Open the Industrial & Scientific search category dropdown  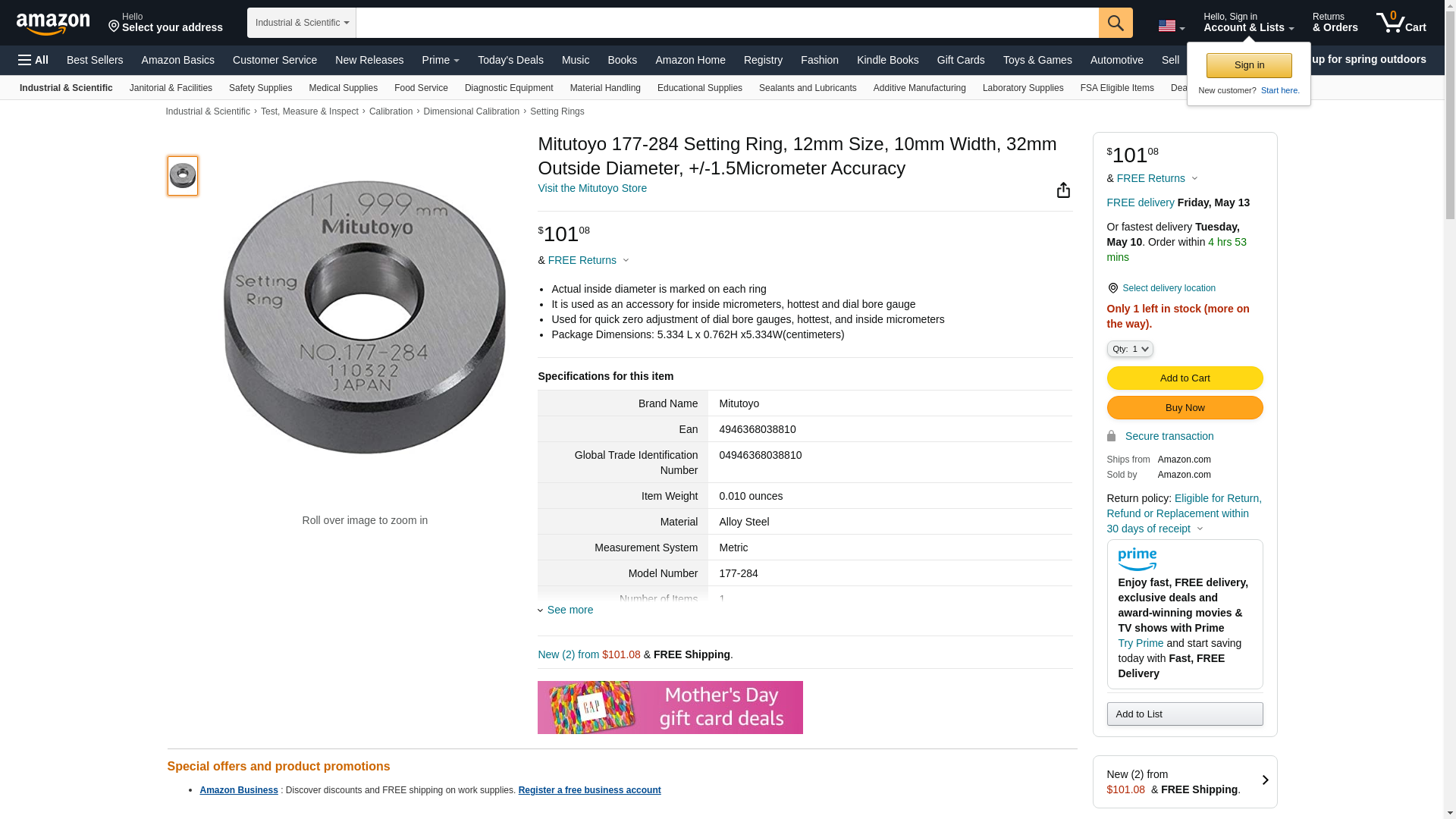click(x=301, y=23)
